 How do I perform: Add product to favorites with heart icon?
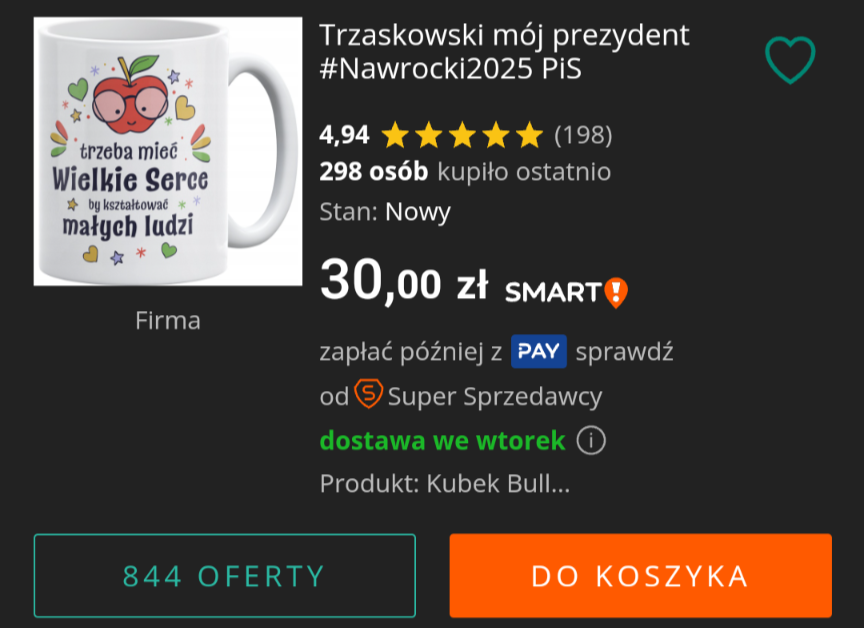790,59
